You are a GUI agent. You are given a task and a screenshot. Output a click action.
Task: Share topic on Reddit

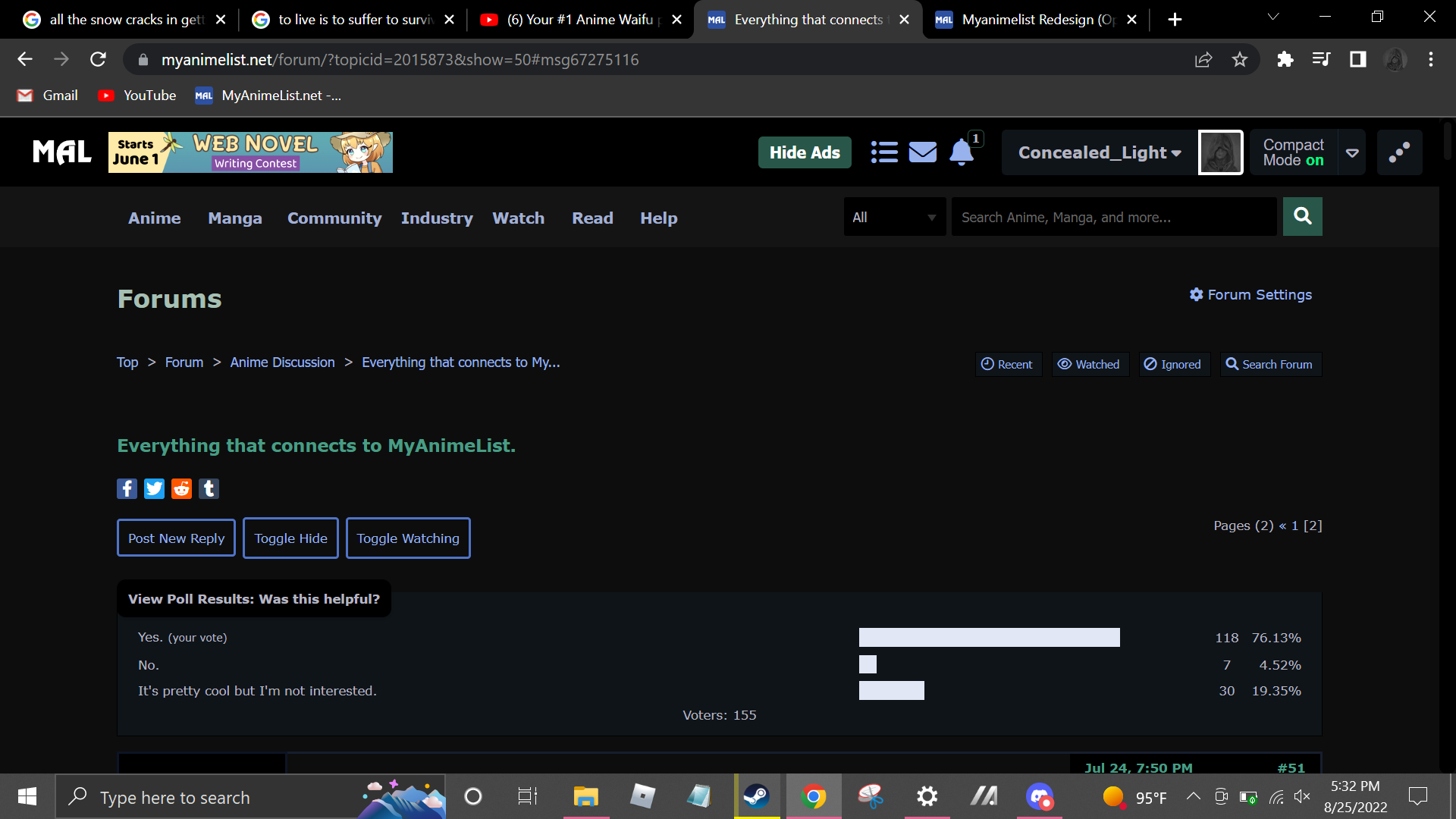pyautogui.click(x=181, y=488)
